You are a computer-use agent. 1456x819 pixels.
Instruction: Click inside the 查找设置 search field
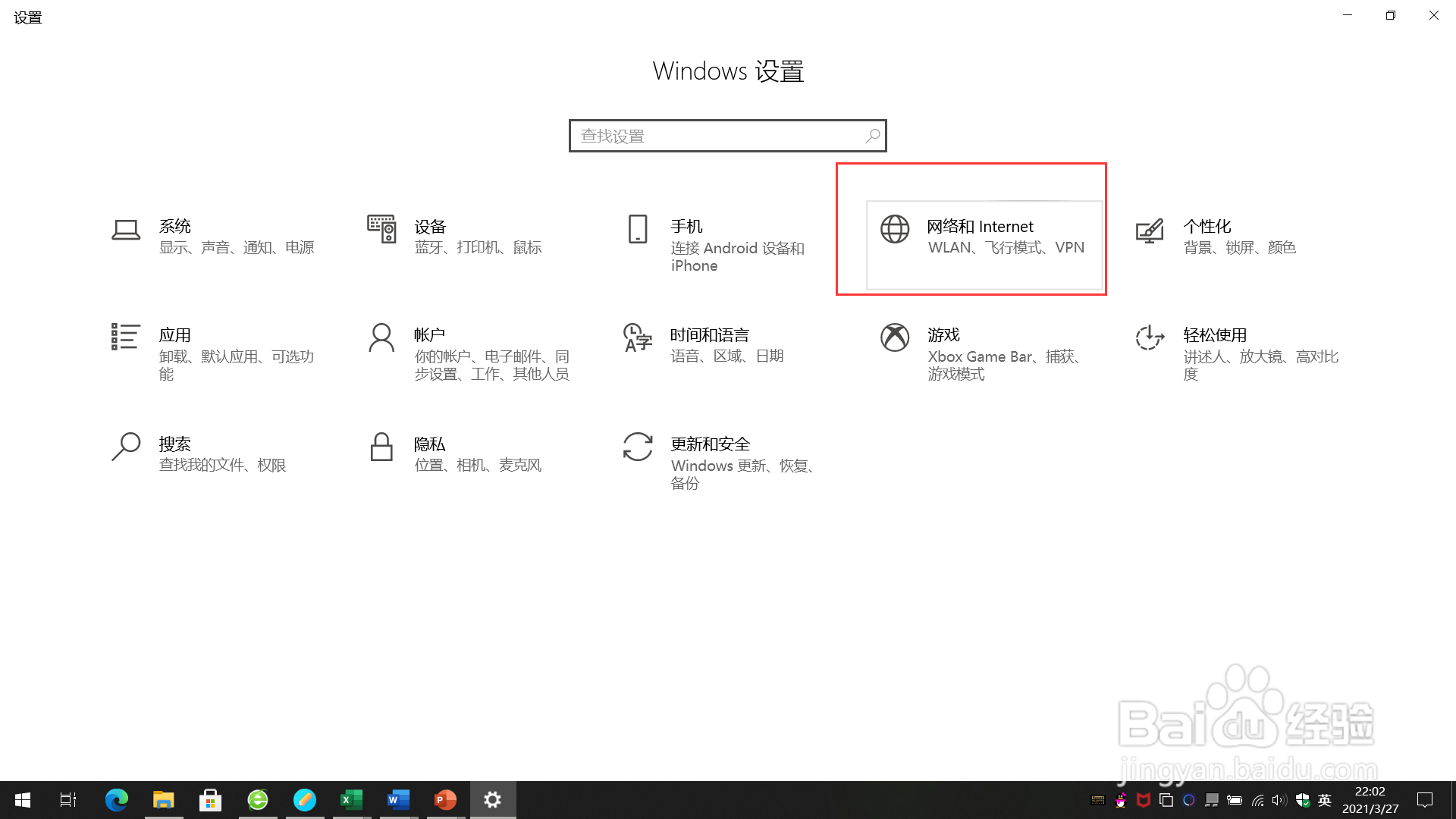click(x=727, y=136)
